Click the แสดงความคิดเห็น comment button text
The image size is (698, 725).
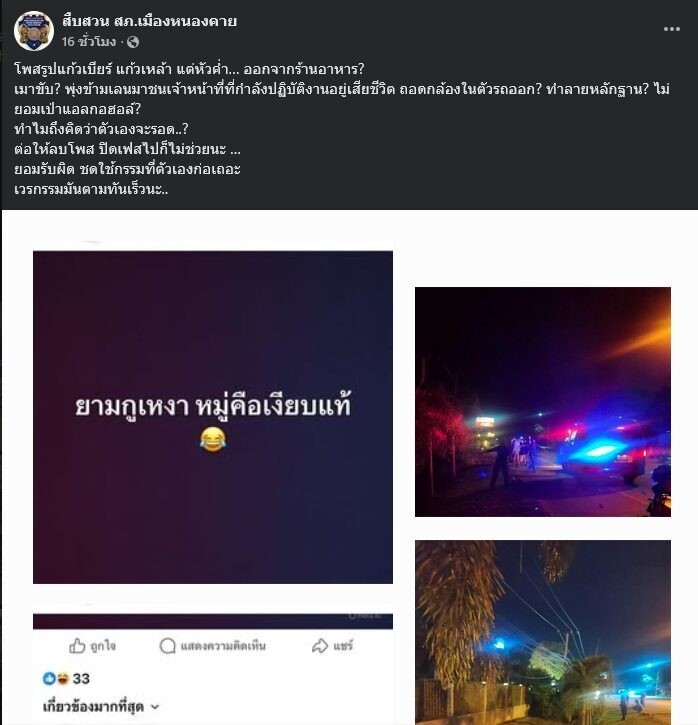click(x=223, y=645)
